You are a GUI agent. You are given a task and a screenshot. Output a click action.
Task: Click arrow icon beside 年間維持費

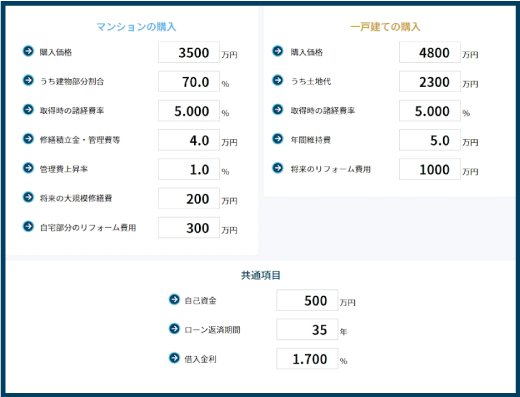(x=278, y=139)
